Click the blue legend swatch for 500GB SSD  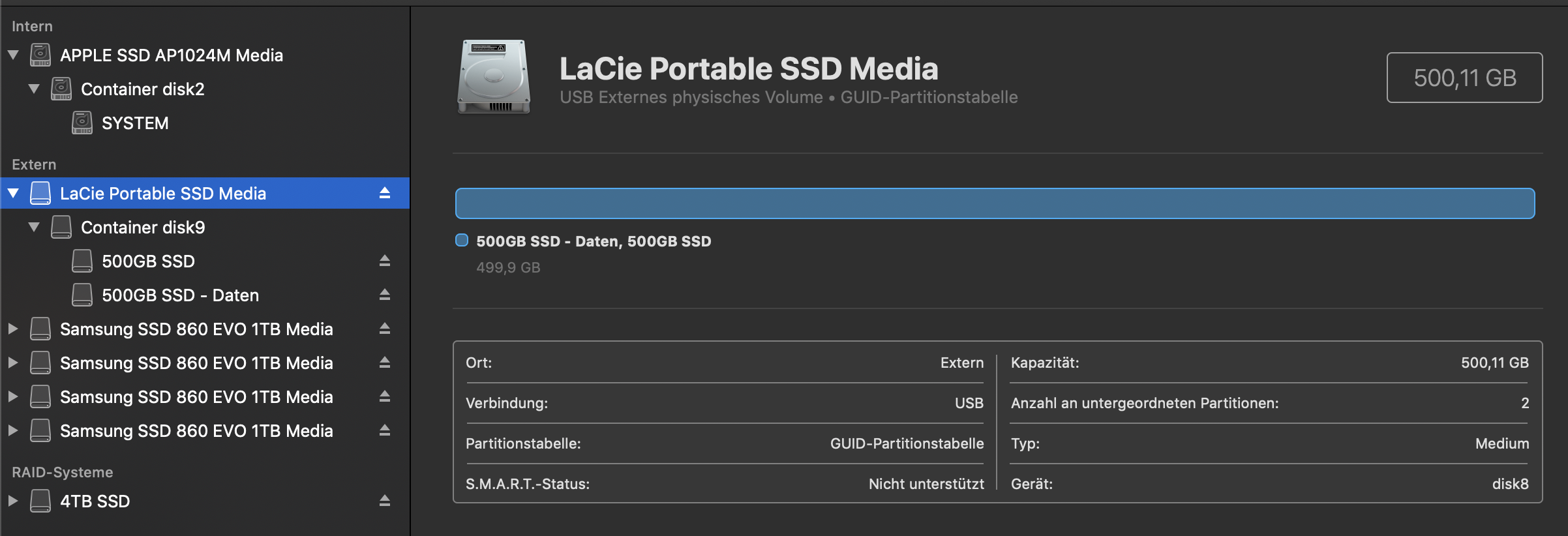[462, 240]
